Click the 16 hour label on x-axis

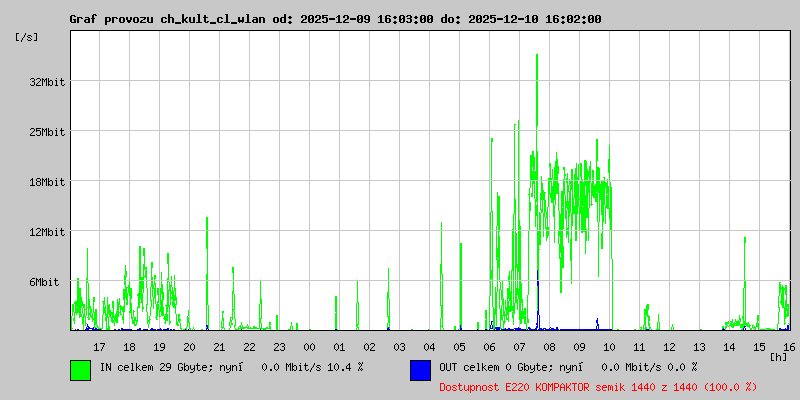tap(788, 347)
